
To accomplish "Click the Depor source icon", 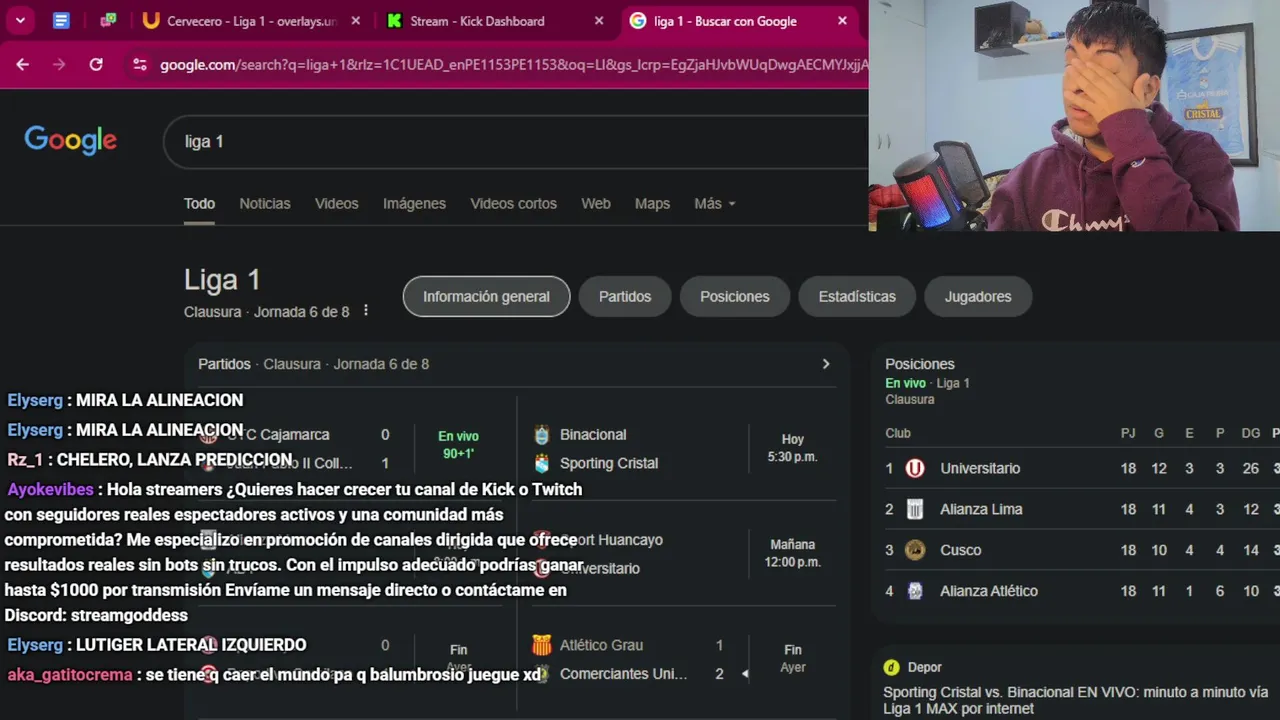I will (x=891, y=667).
